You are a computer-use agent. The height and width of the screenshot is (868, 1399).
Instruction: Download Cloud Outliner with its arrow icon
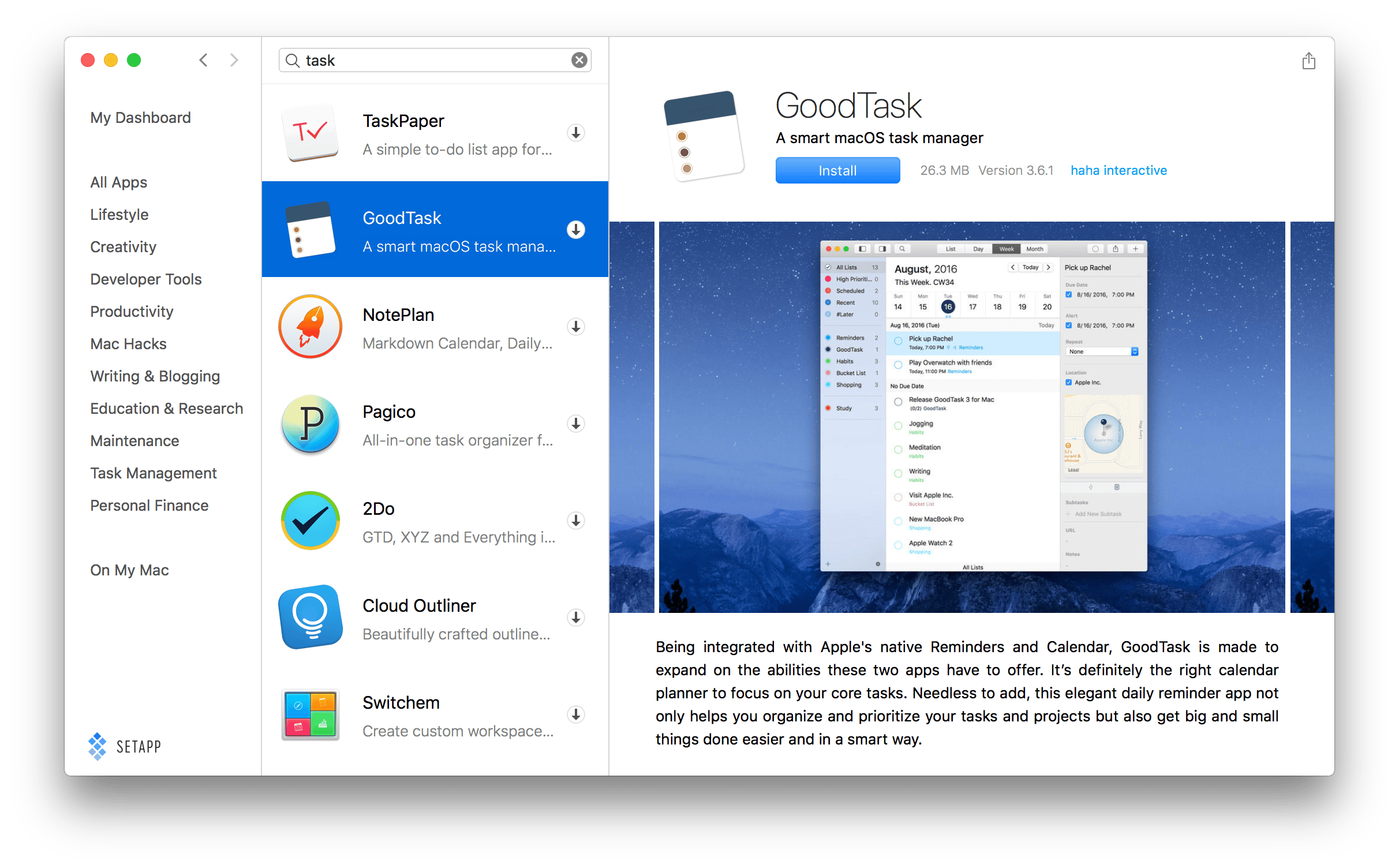[576, 618]
